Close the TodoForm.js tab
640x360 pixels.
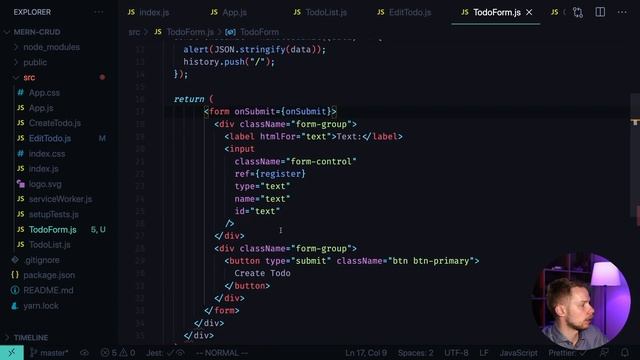[529, 12]
